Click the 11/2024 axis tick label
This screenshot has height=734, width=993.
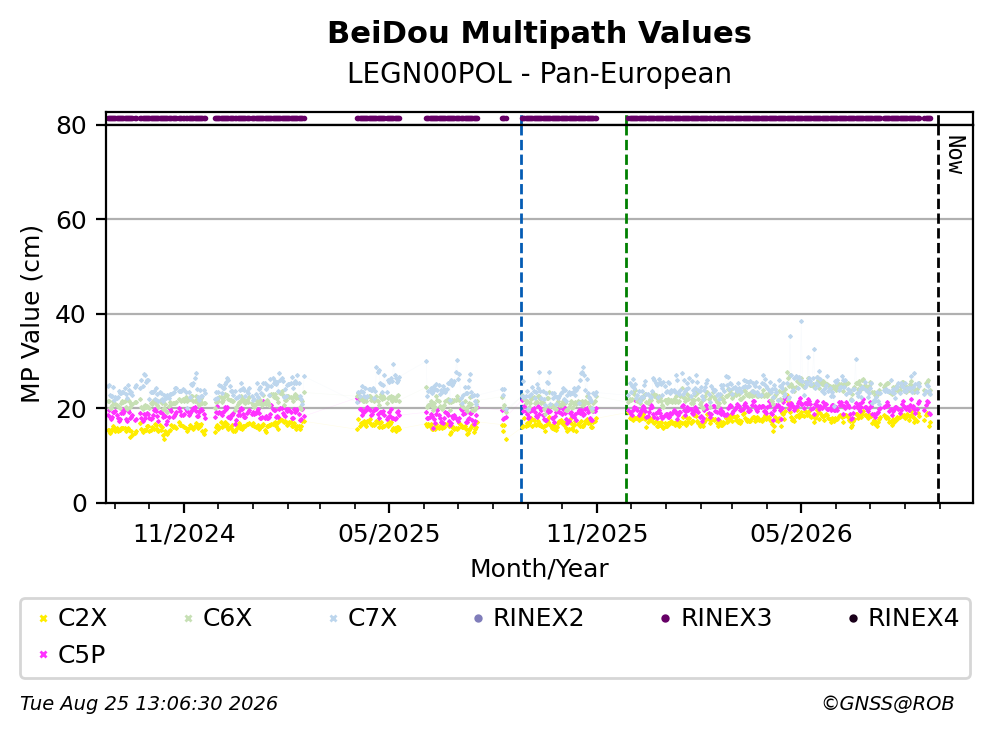click(184, 534)
